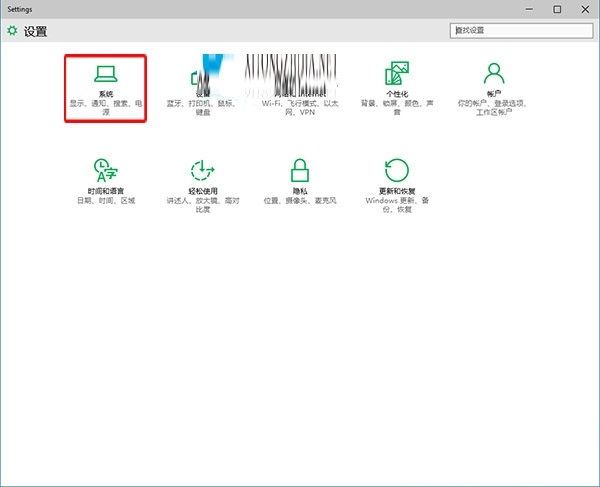Open the 时间和语言 clock-and-letter icon
This screenshot has width=600, height=487.
point(106,170)
